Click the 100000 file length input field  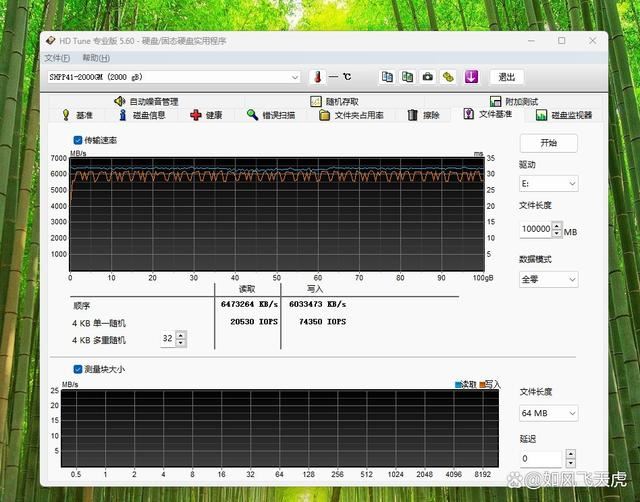tap(536, 229)
